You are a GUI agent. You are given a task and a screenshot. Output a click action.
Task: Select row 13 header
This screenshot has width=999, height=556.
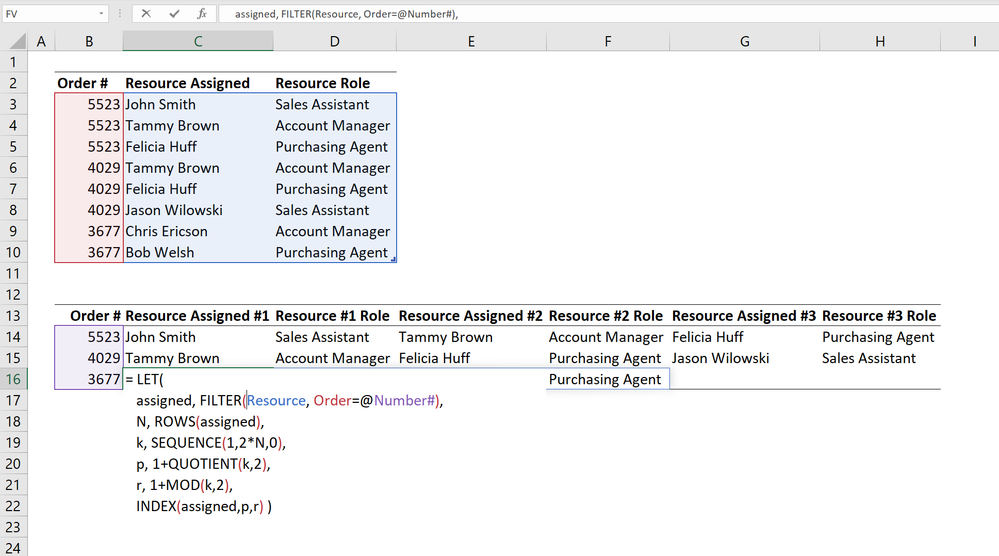[x=13, y=316]
